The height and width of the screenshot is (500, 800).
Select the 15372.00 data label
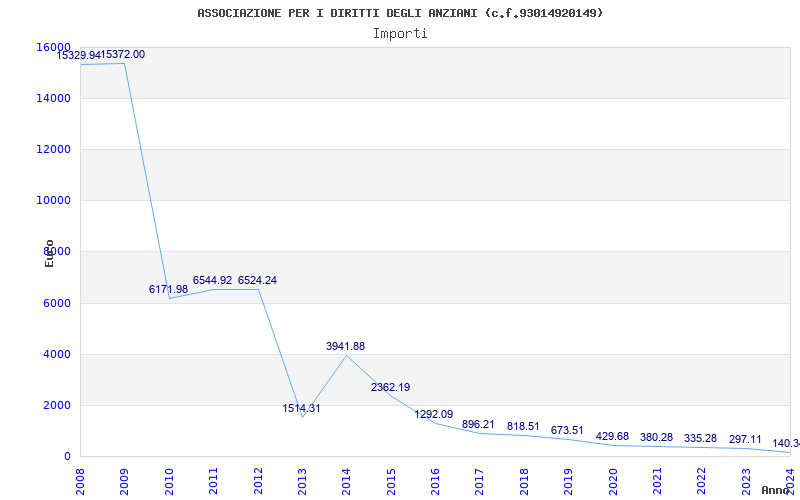click(122, 55)
